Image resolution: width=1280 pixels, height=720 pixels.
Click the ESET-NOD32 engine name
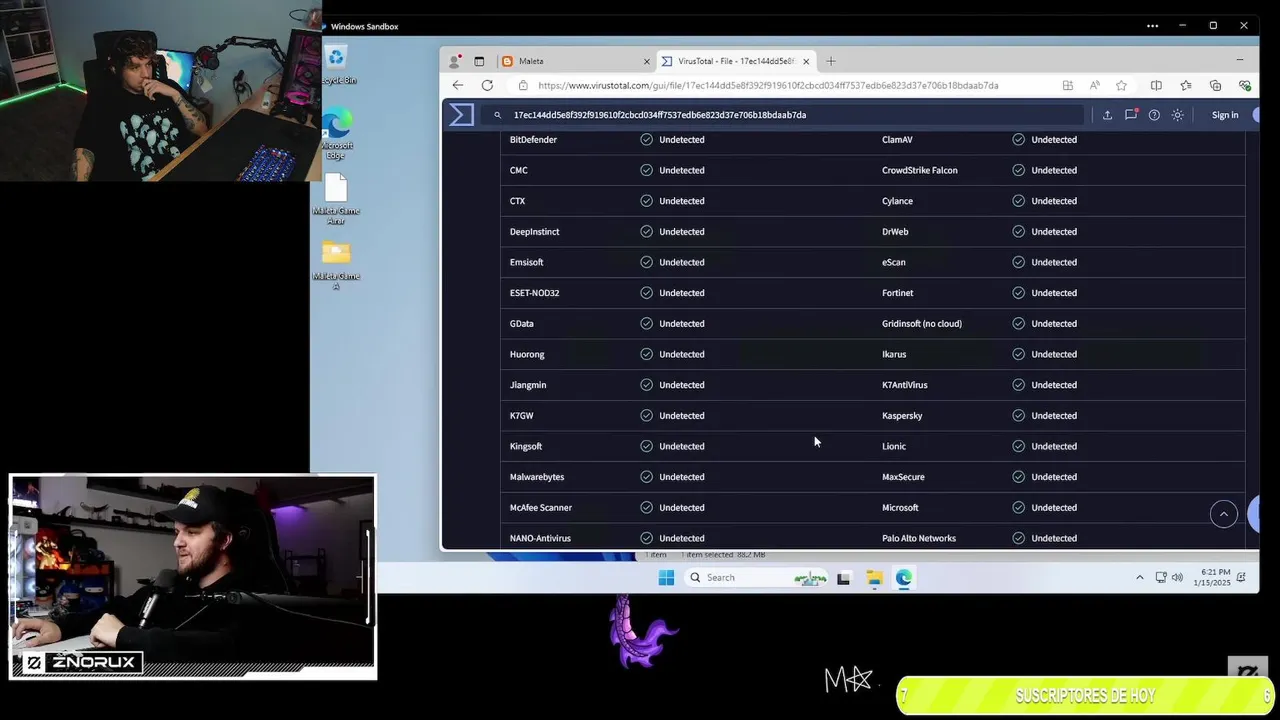point(535,293)
